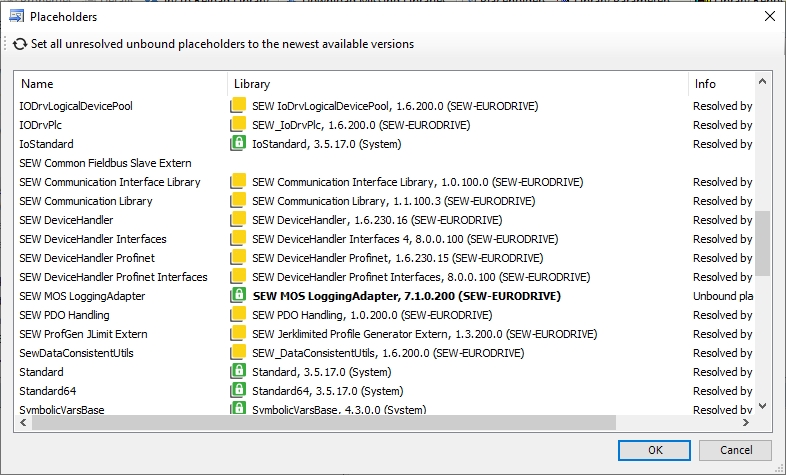
Task: Select the SEW Common Fieldbus Slave Extern row
Action: 105,163
